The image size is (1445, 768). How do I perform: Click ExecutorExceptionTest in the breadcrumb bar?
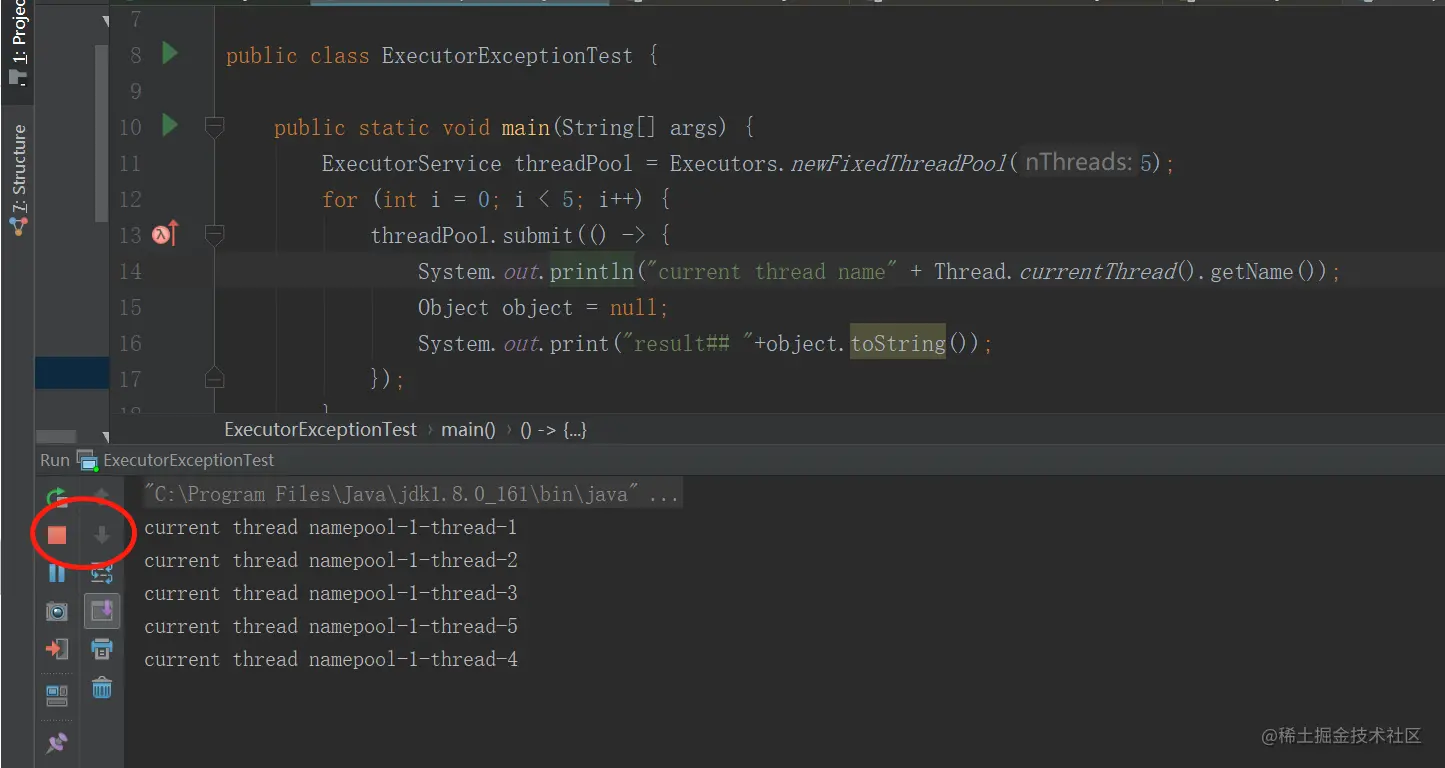320,430
